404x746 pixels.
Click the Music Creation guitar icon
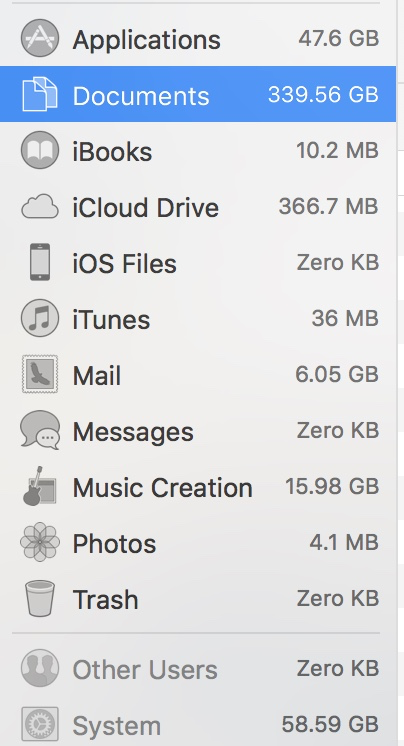(x=39, y=486)
